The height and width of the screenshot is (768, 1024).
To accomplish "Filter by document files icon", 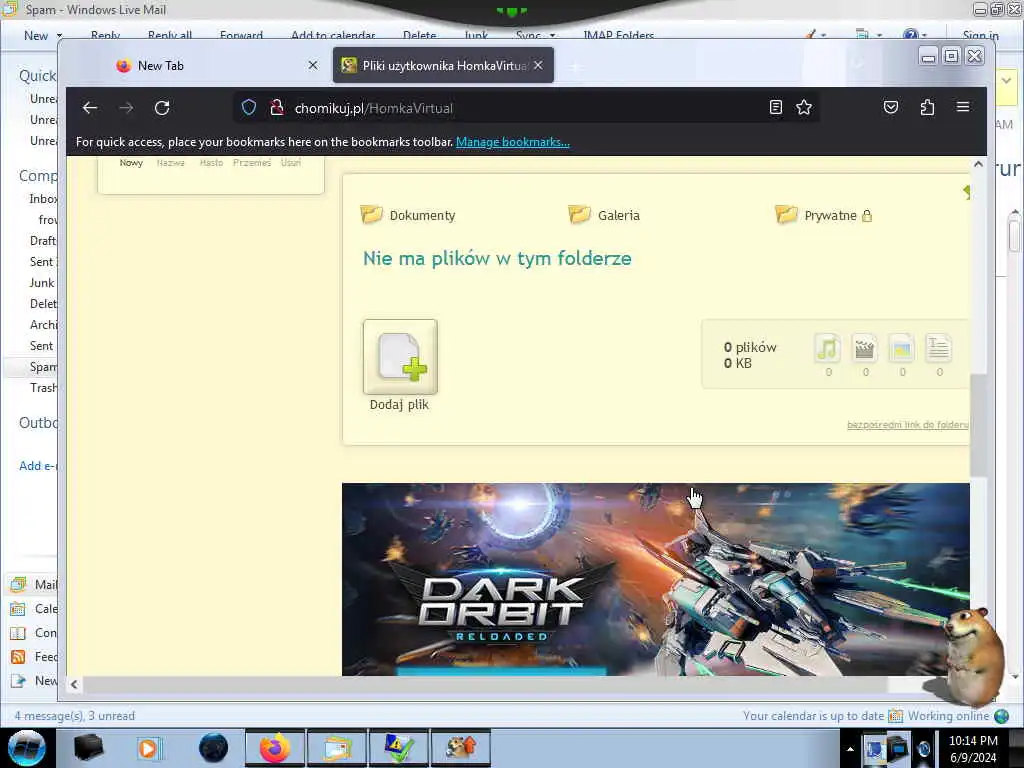I will coord(938,349).
